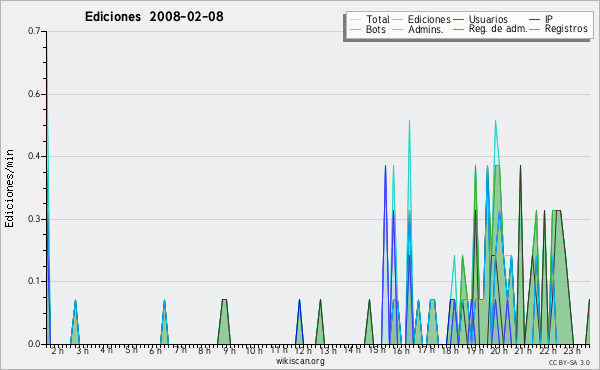The height and width of the screenshot is (370, 600).
Task: Click the Total legend line swatch
Action: [355, 20]
